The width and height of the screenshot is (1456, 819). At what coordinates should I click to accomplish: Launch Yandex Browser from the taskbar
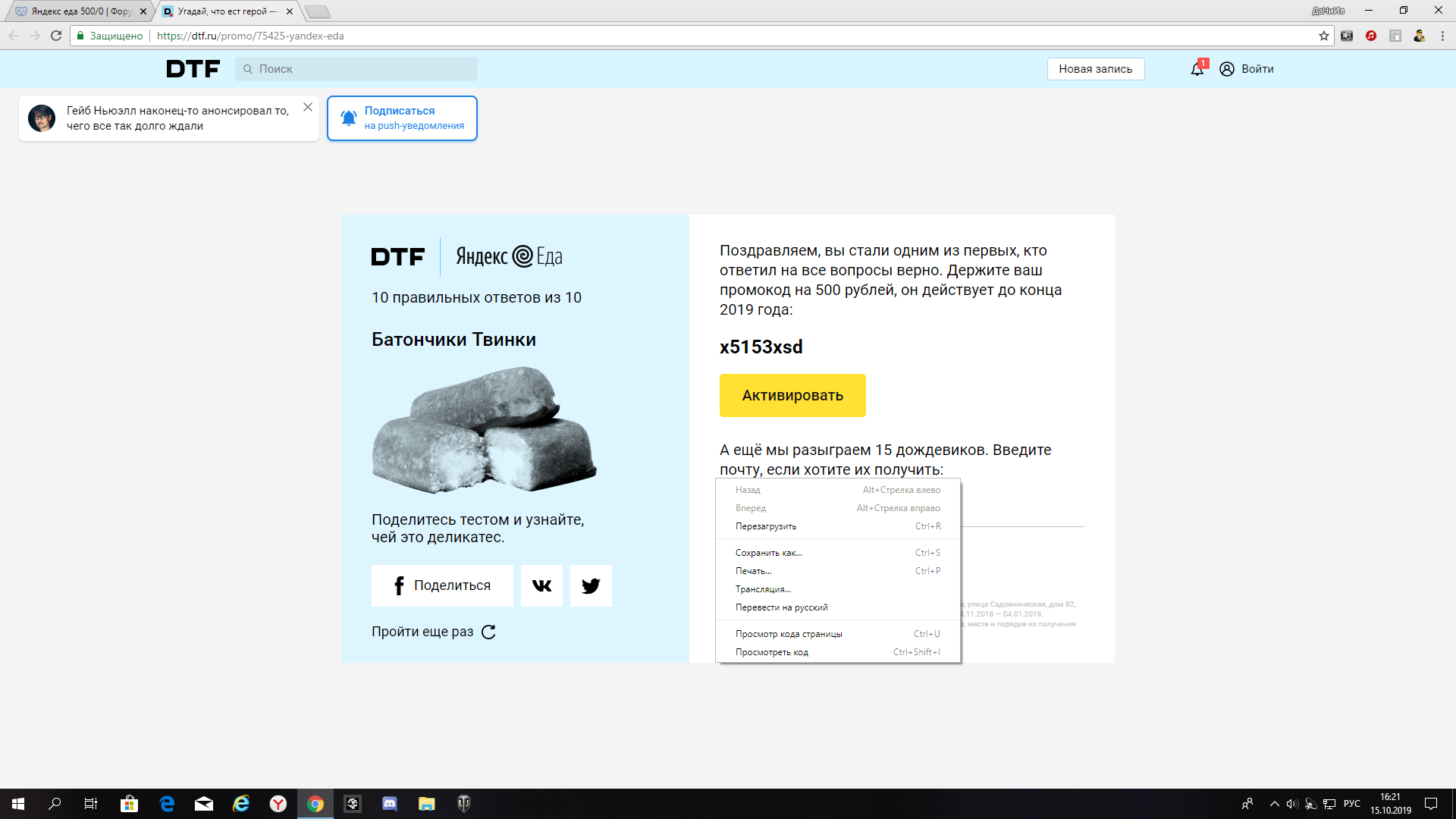[278, 804]
